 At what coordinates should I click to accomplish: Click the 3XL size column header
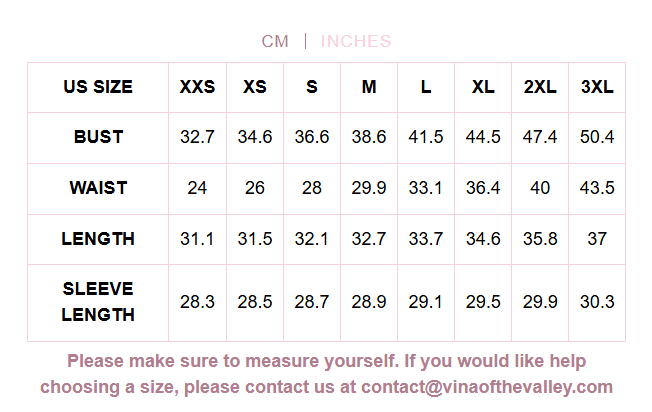[x=597, y=87]
